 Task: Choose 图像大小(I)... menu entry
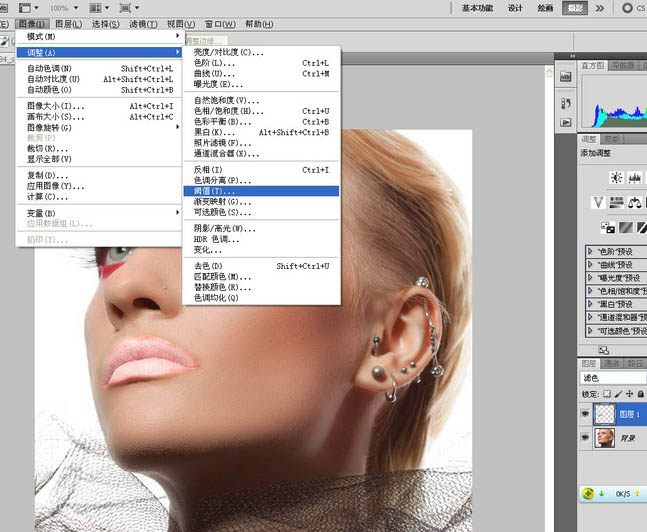[99, 106]
